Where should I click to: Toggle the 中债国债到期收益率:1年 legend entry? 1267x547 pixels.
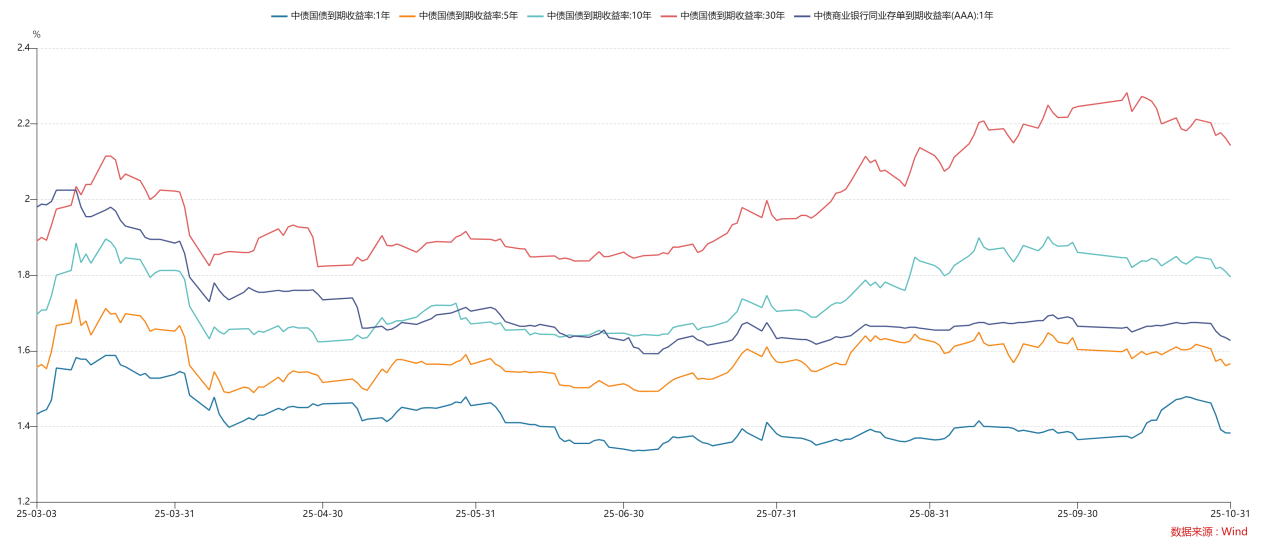click(x=340, y=16)
